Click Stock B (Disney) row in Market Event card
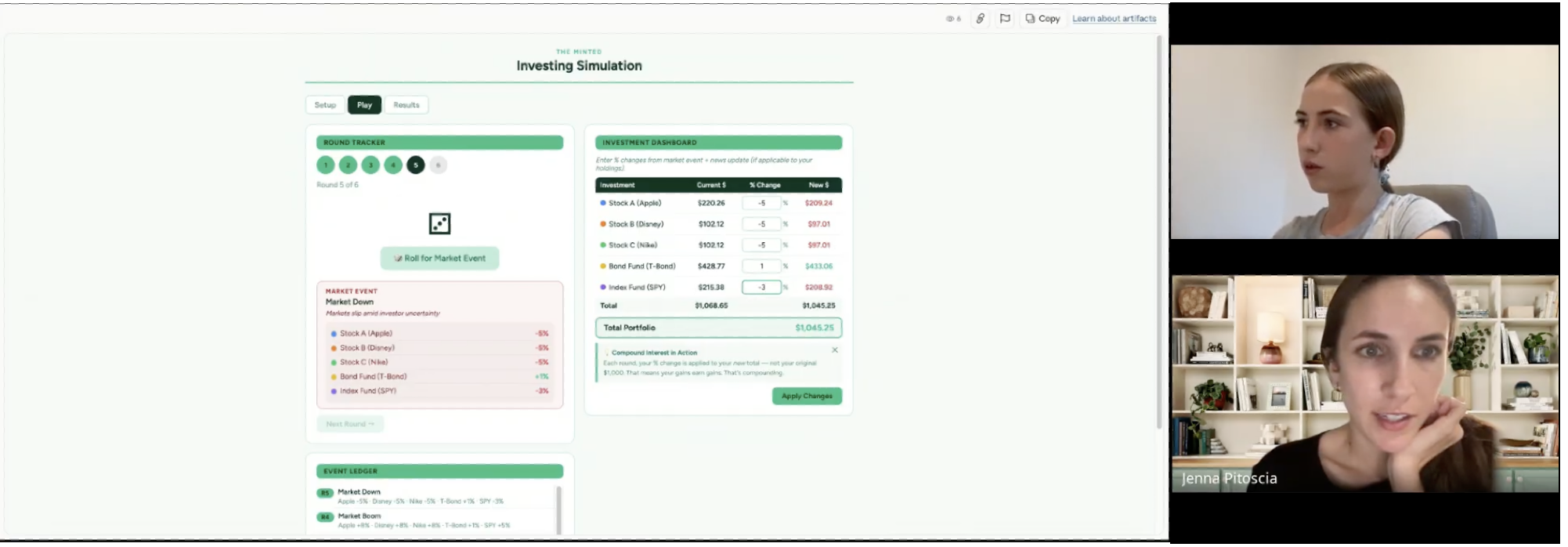The height and width of the screenshot is (547, 1568). click(439, 348)
